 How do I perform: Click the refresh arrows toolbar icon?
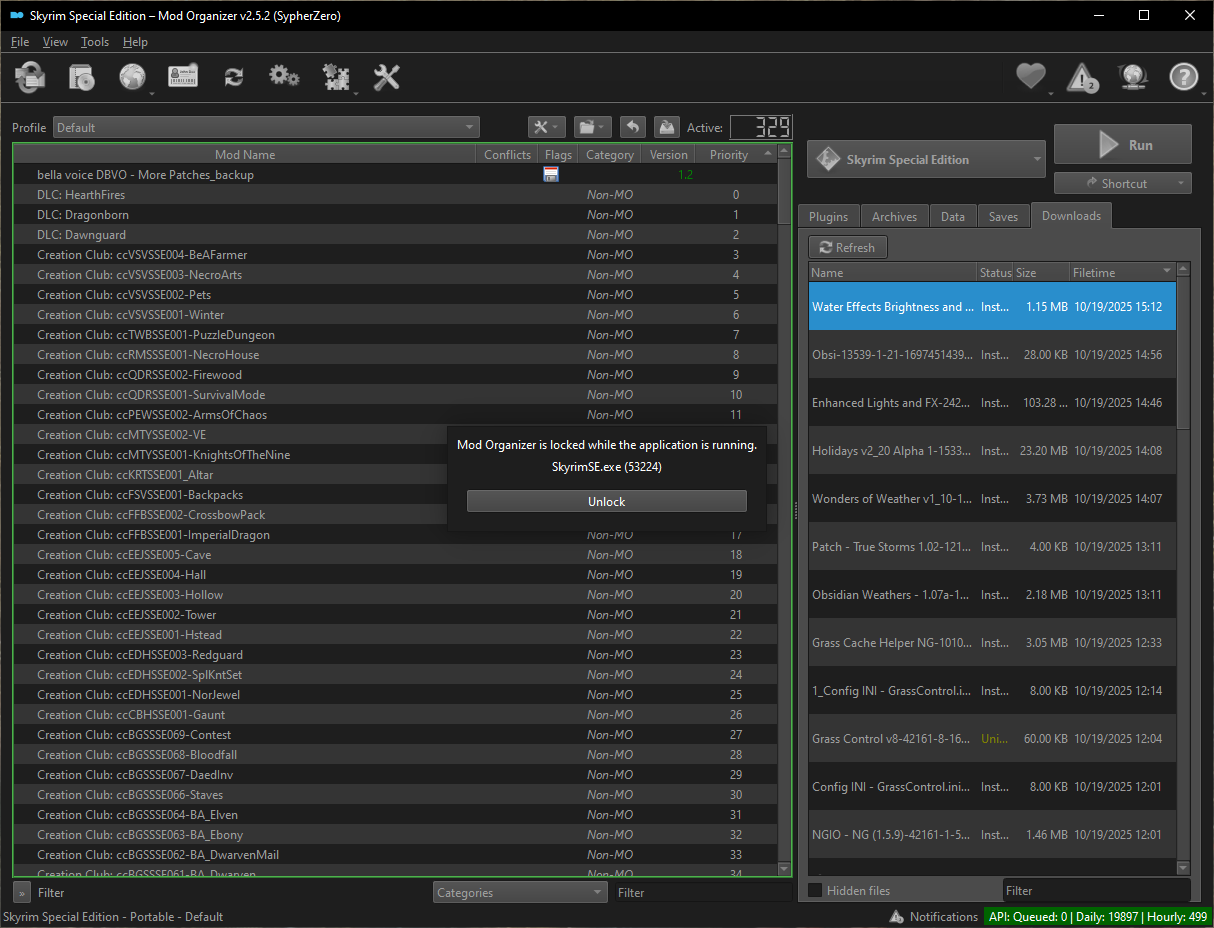coord(234,77)
